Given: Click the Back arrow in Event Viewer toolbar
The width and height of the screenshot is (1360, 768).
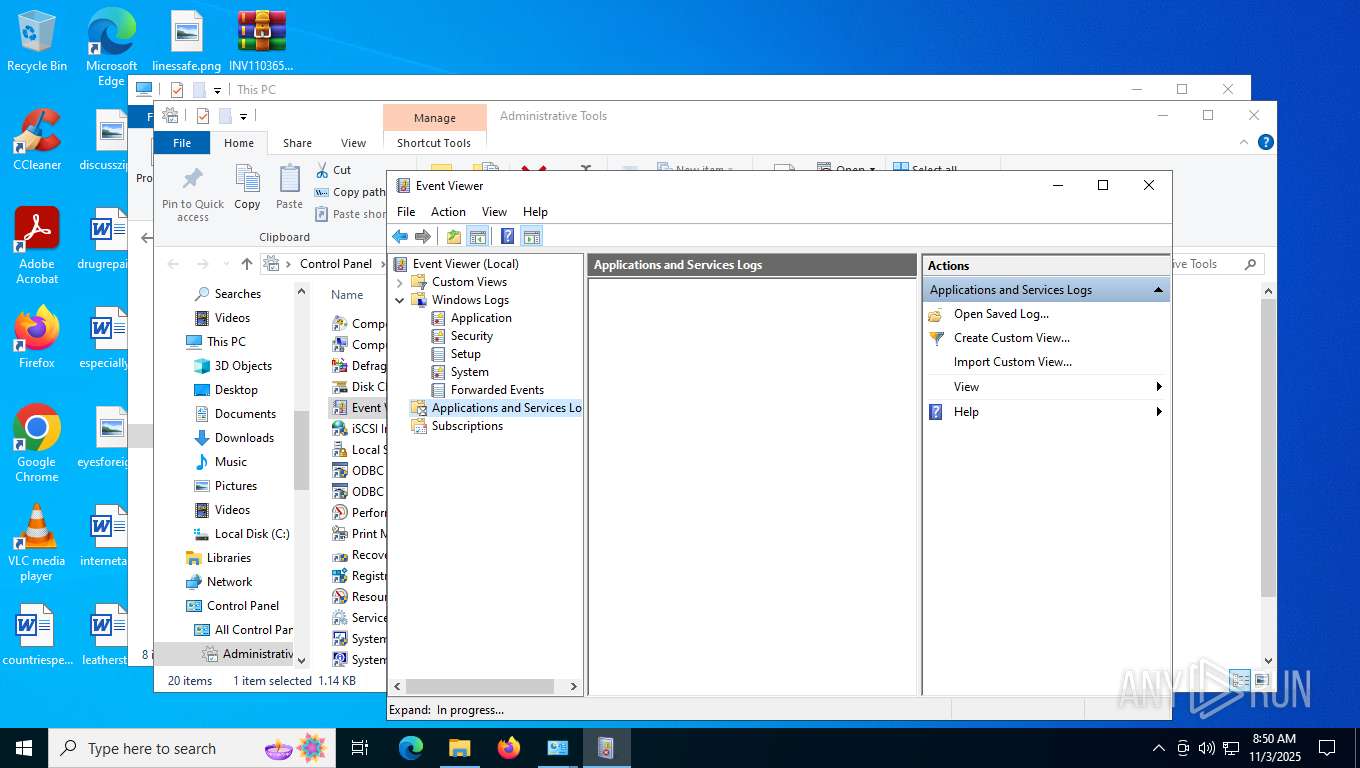Looking at the screenshot, I should [400, 237].
